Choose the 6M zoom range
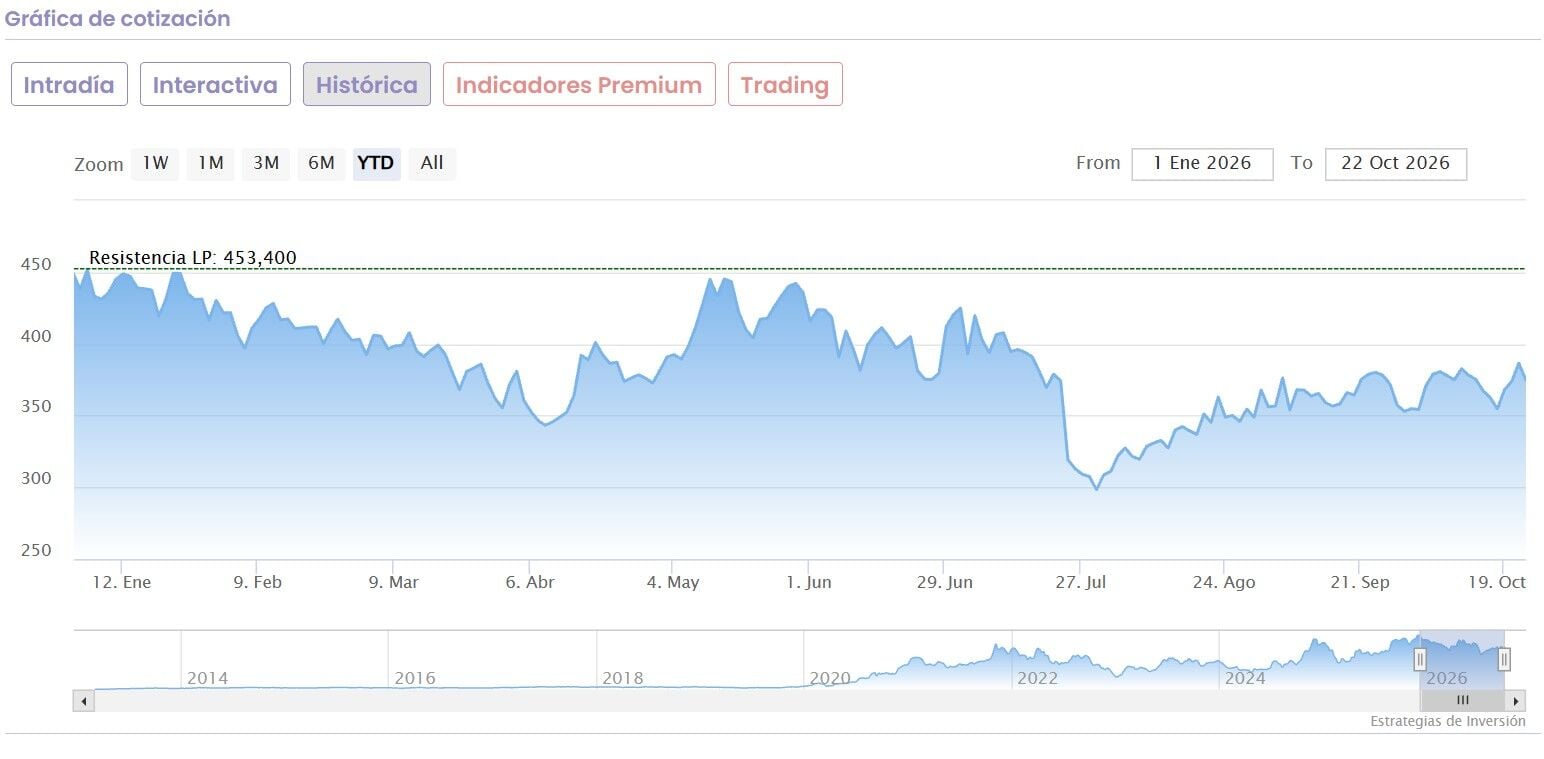The width and height of the screenshot is (1544, 759). 321,163
